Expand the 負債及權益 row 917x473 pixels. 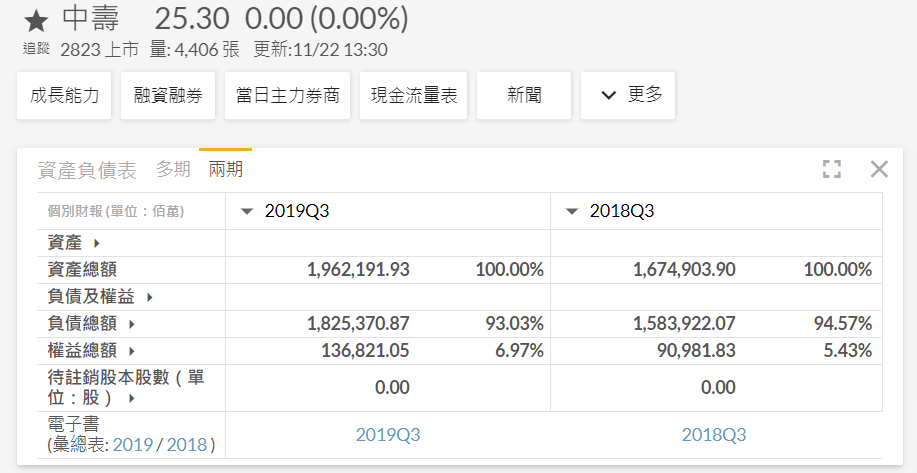tap(149, 297)
